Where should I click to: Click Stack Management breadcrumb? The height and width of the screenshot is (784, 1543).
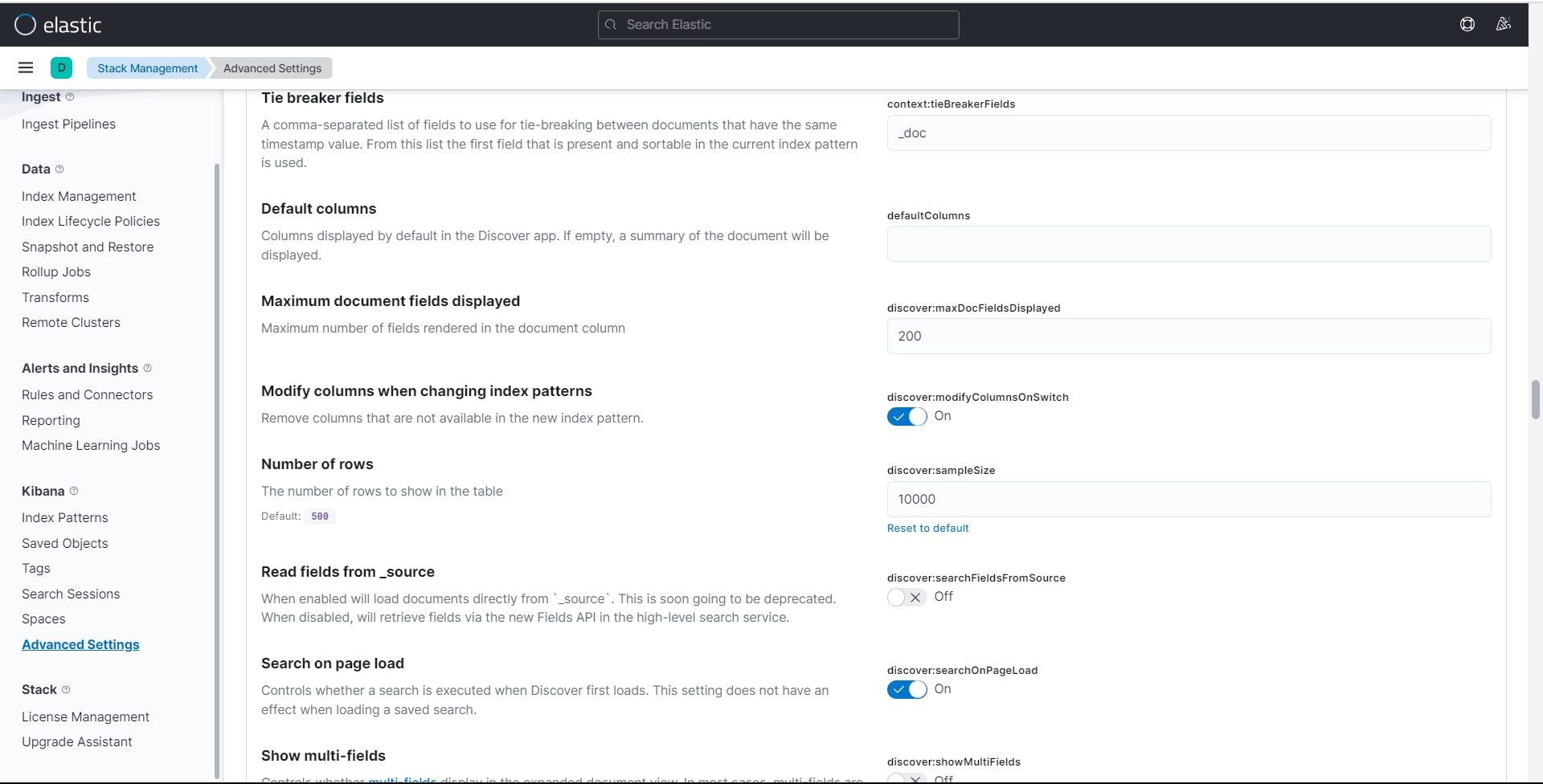pos(147,68)
